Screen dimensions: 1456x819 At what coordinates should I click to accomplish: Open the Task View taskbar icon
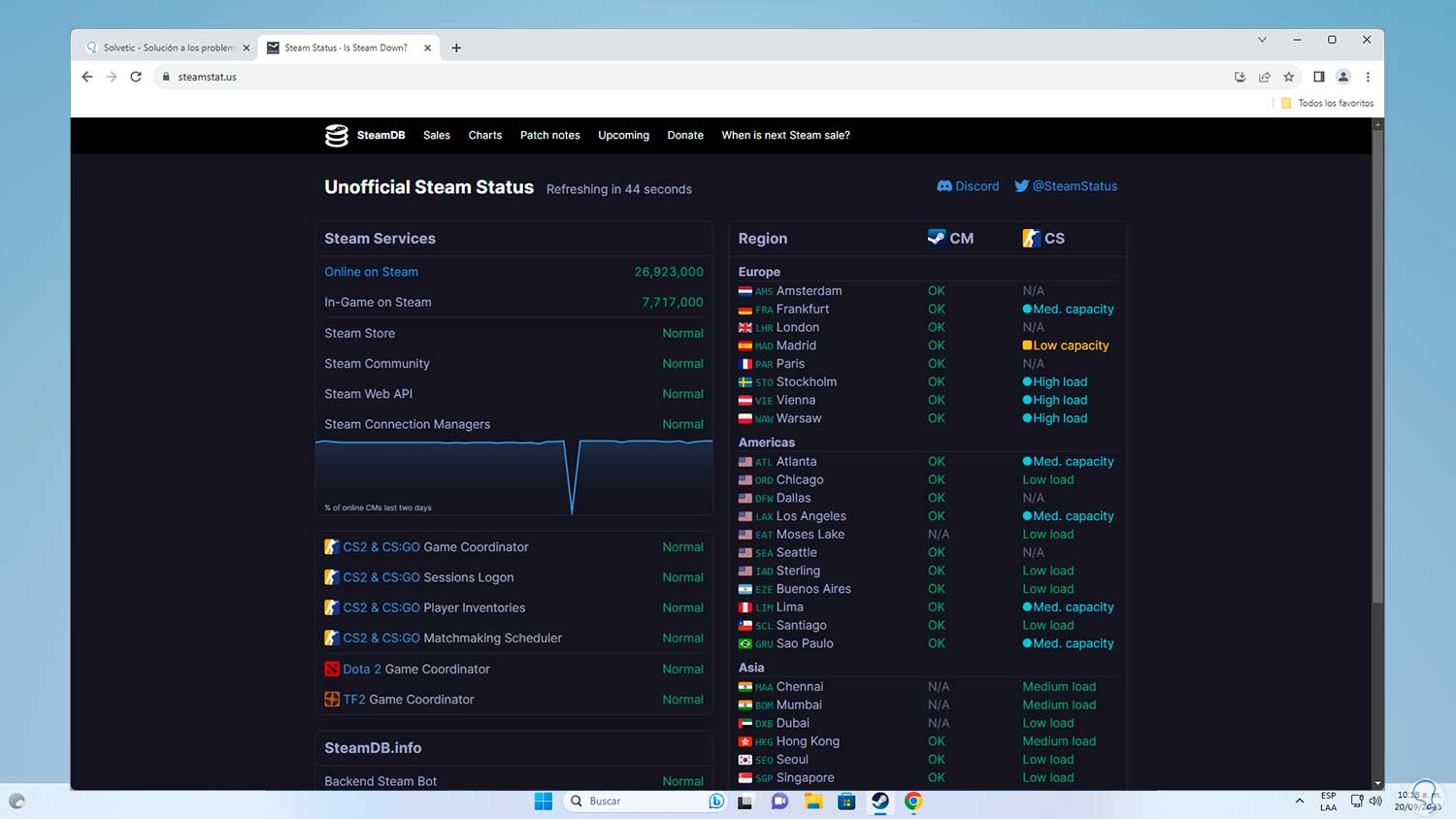745,801
